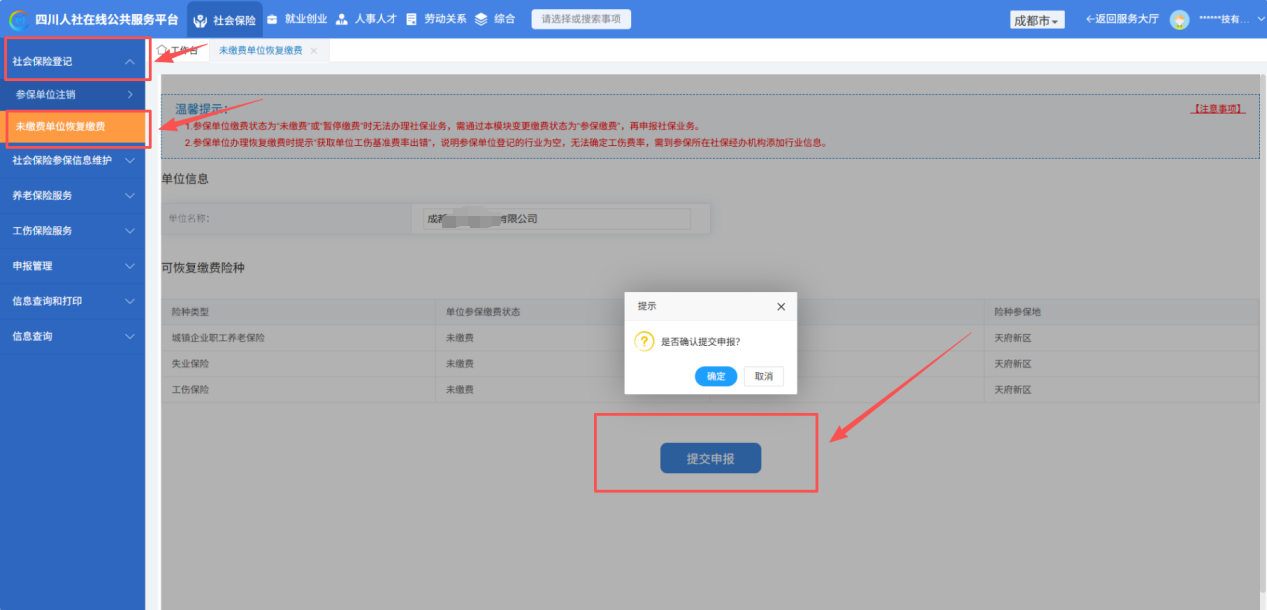The width and height of the screenshot is (1267, 610).
Task: Open the 参保单位注销 submenu item
Action: 72,94
